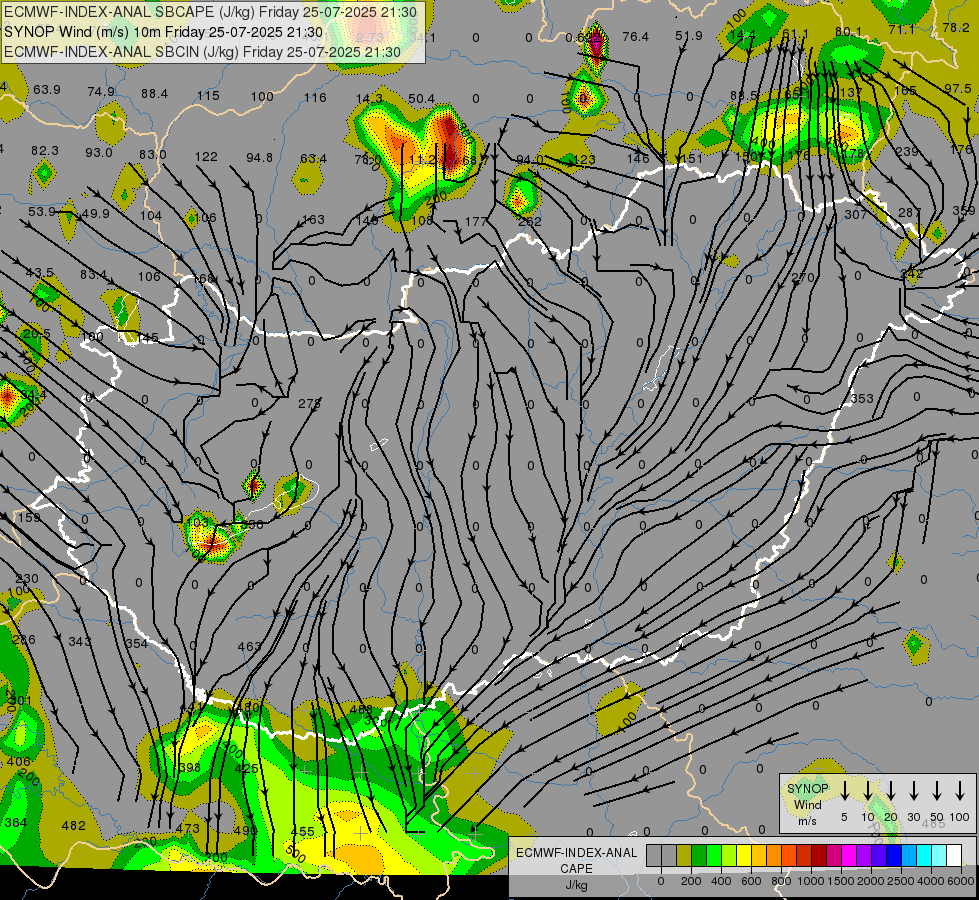This screenshot has width=979, height=900.
Task: Click the pure blue swatch before the 2500 tick
Action: click(894, 855)
